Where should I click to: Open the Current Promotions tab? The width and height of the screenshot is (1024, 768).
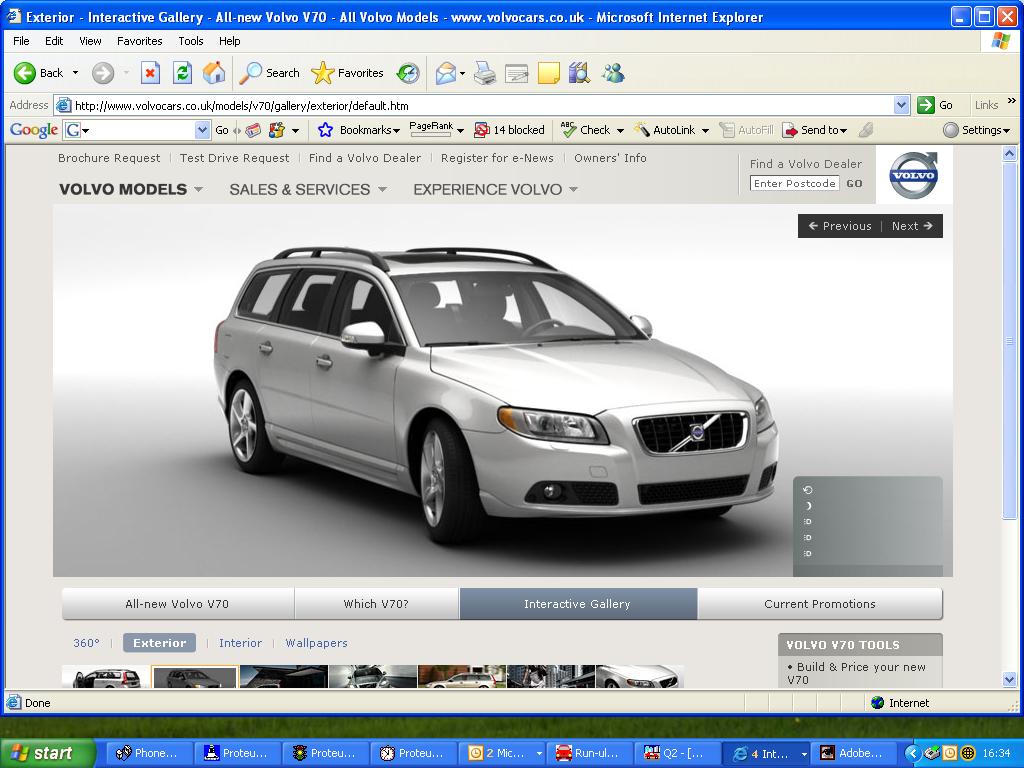[820, 604]
